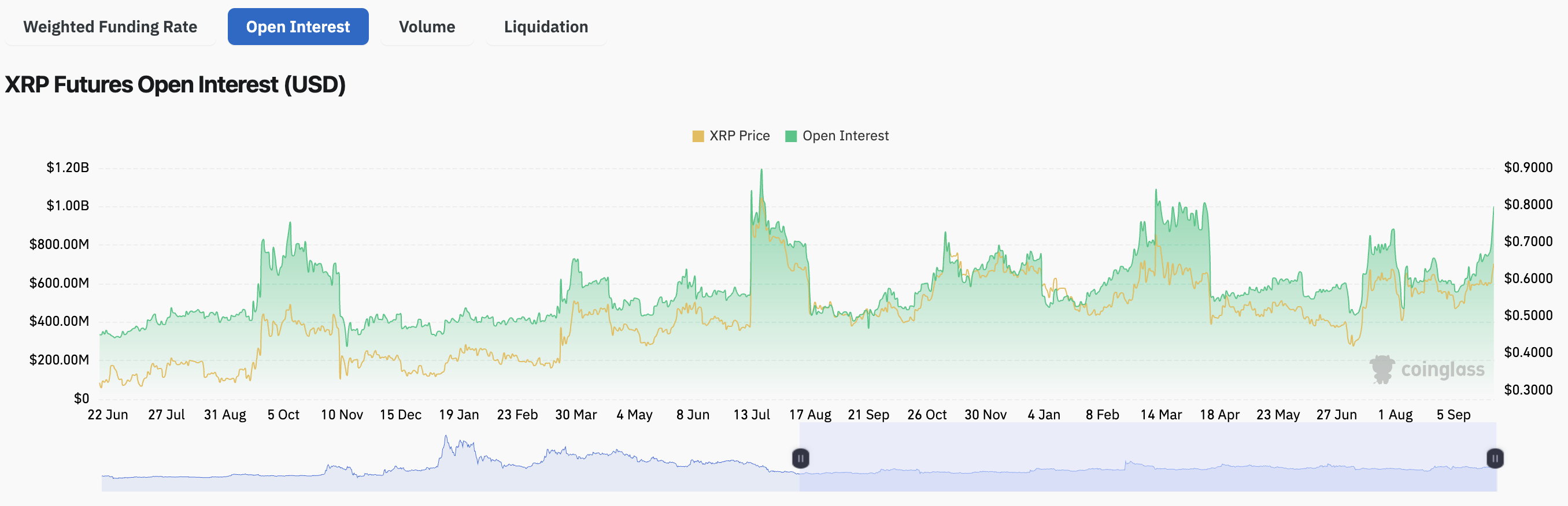
Task: Click the 22 Jun date label
Action: point(108,415)
